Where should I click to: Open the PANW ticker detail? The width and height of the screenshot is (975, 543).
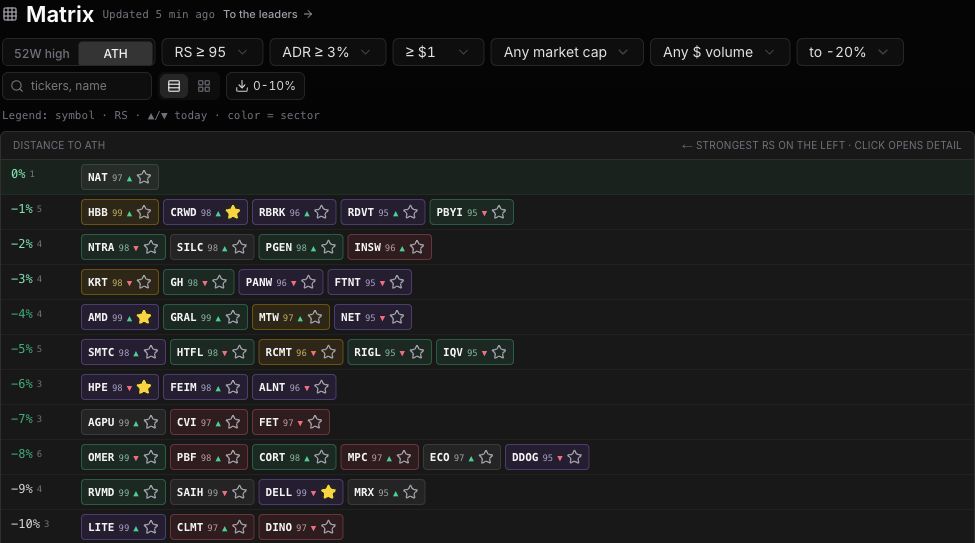(259, 282)
